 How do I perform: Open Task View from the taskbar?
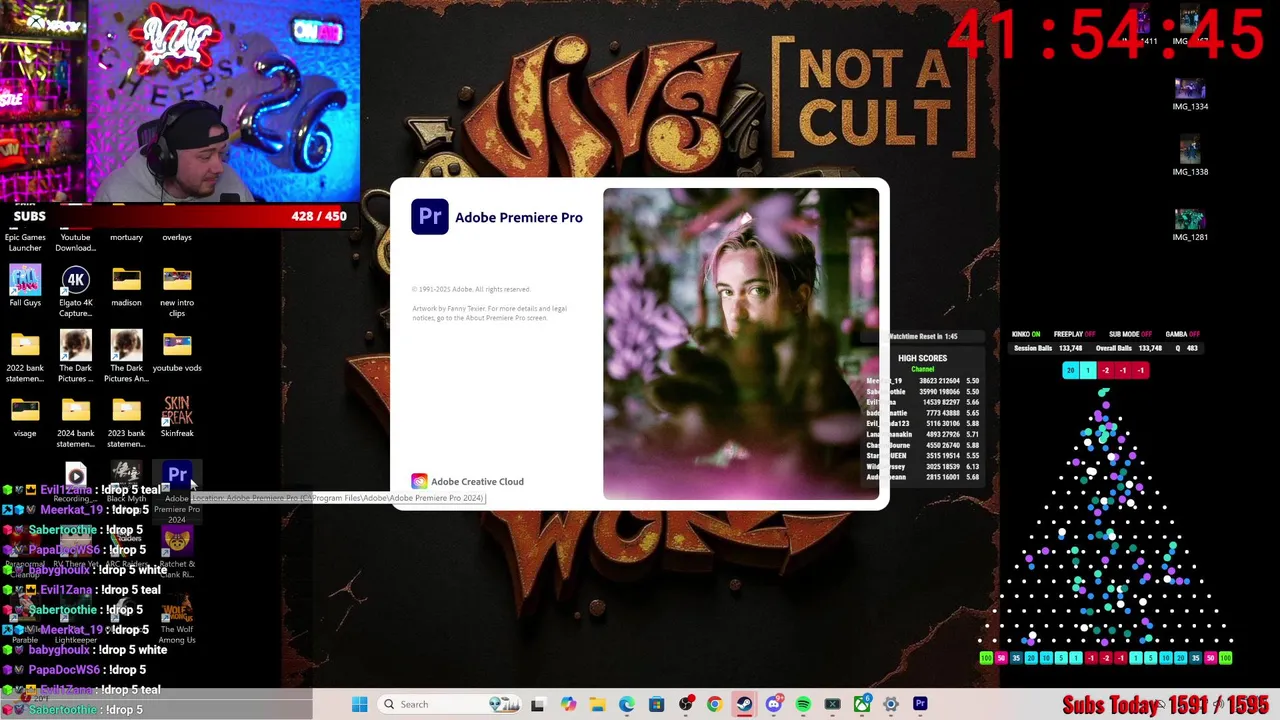[537, 704]
